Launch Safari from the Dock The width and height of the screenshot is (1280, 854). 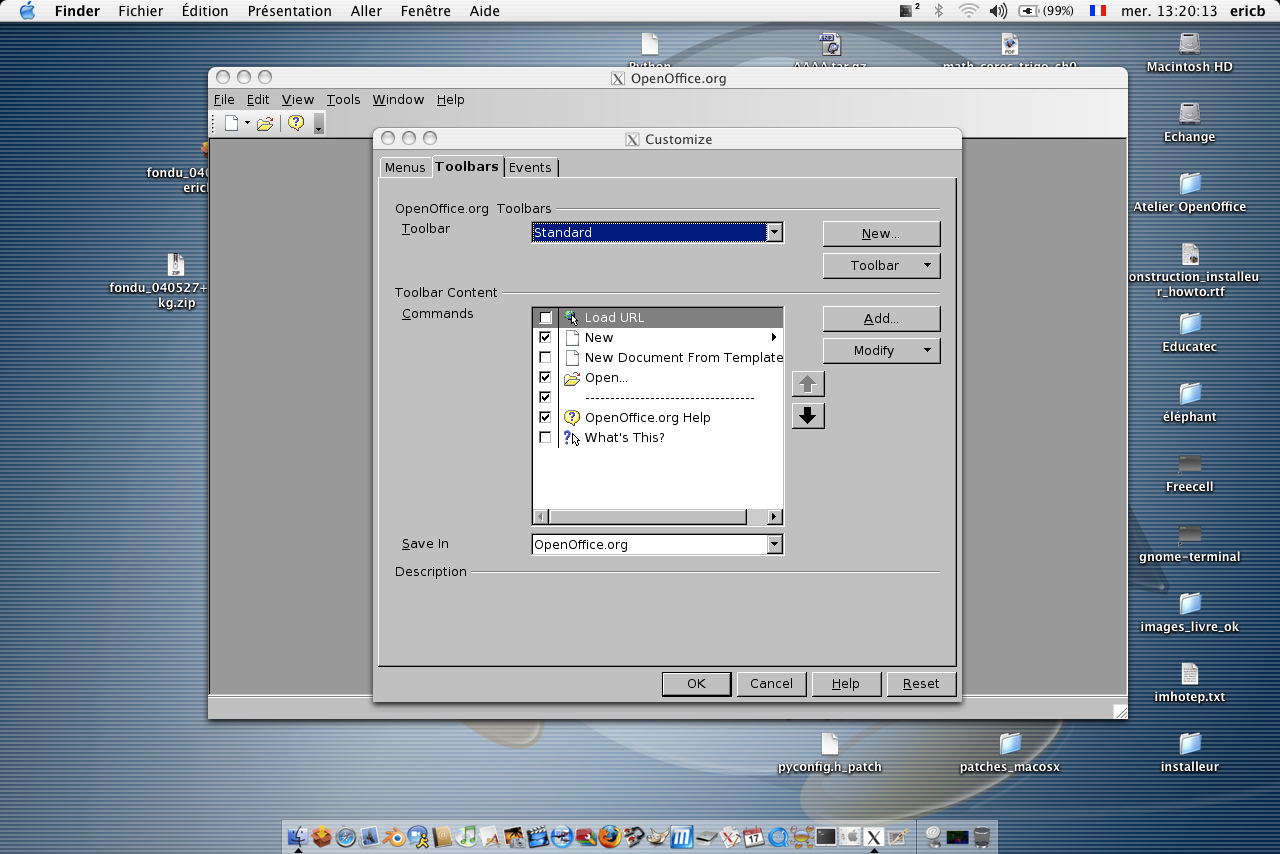click(x=346, y=836)
